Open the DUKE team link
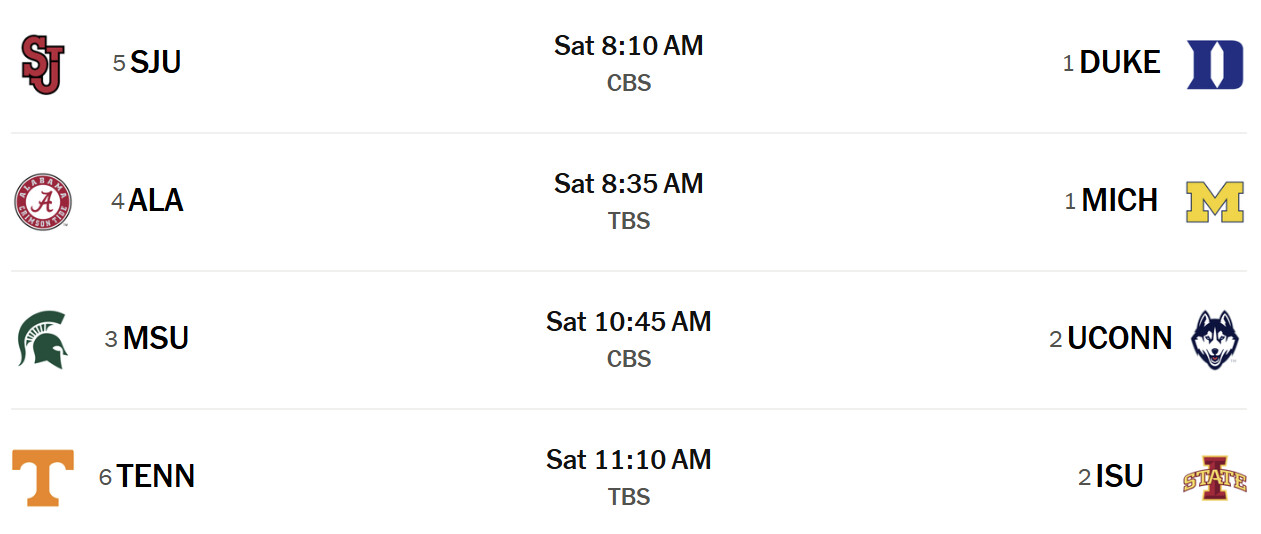 [1119, 63]
